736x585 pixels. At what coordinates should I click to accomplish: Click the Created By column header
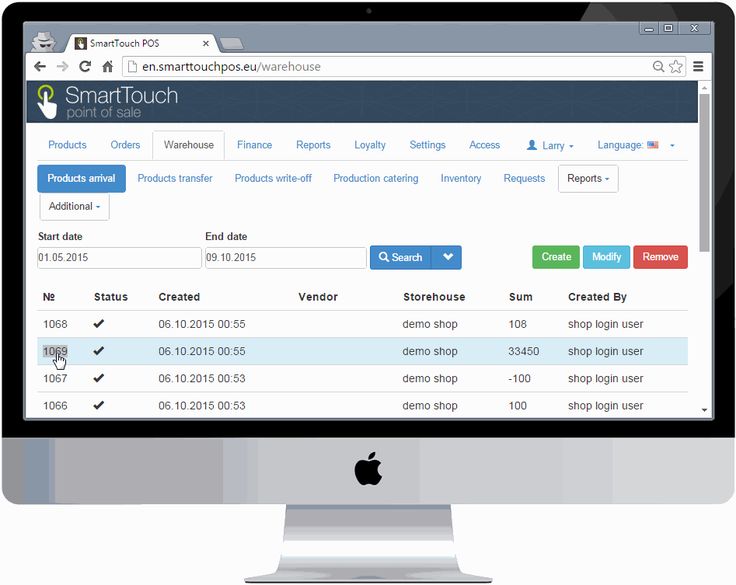pos(597,297)
